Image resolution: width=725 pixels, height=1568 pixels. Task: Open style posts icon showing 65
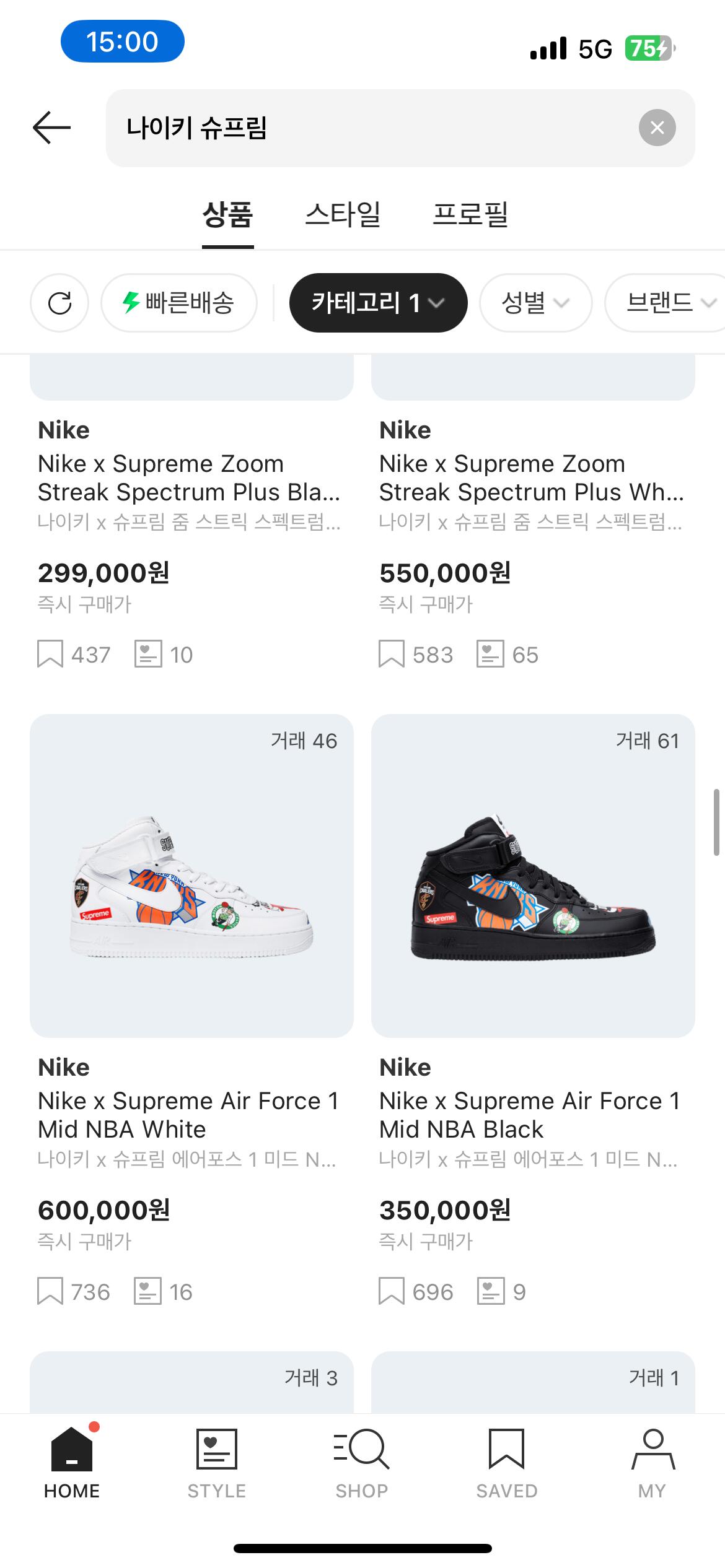tap(490, 655)
